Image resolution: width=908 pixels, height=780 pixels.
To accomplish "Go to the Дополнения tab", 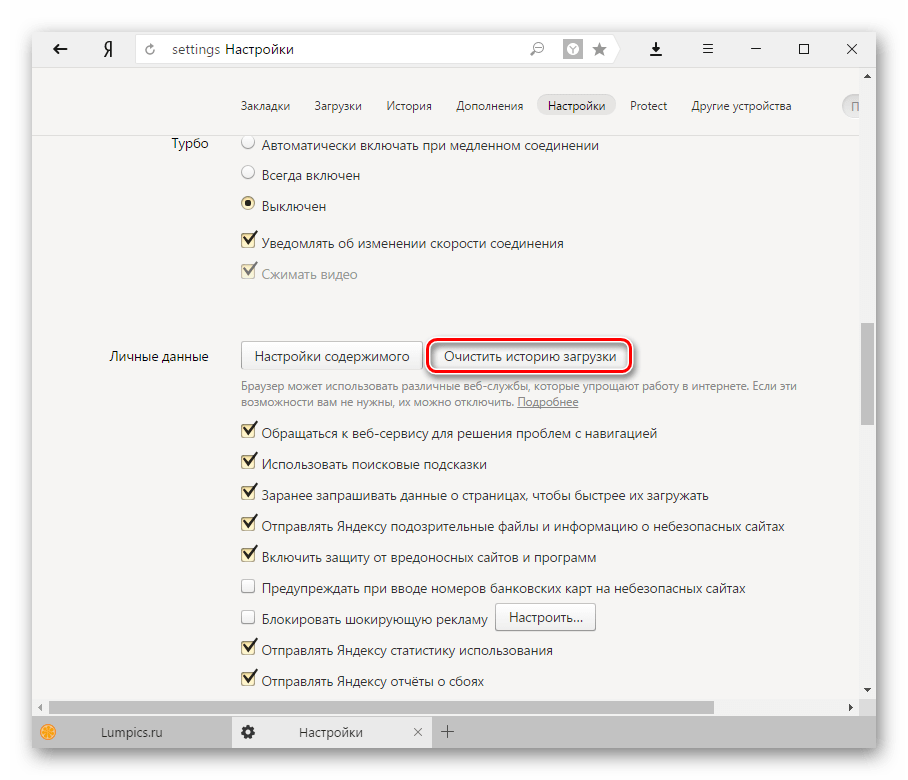I will pos(489,106).
